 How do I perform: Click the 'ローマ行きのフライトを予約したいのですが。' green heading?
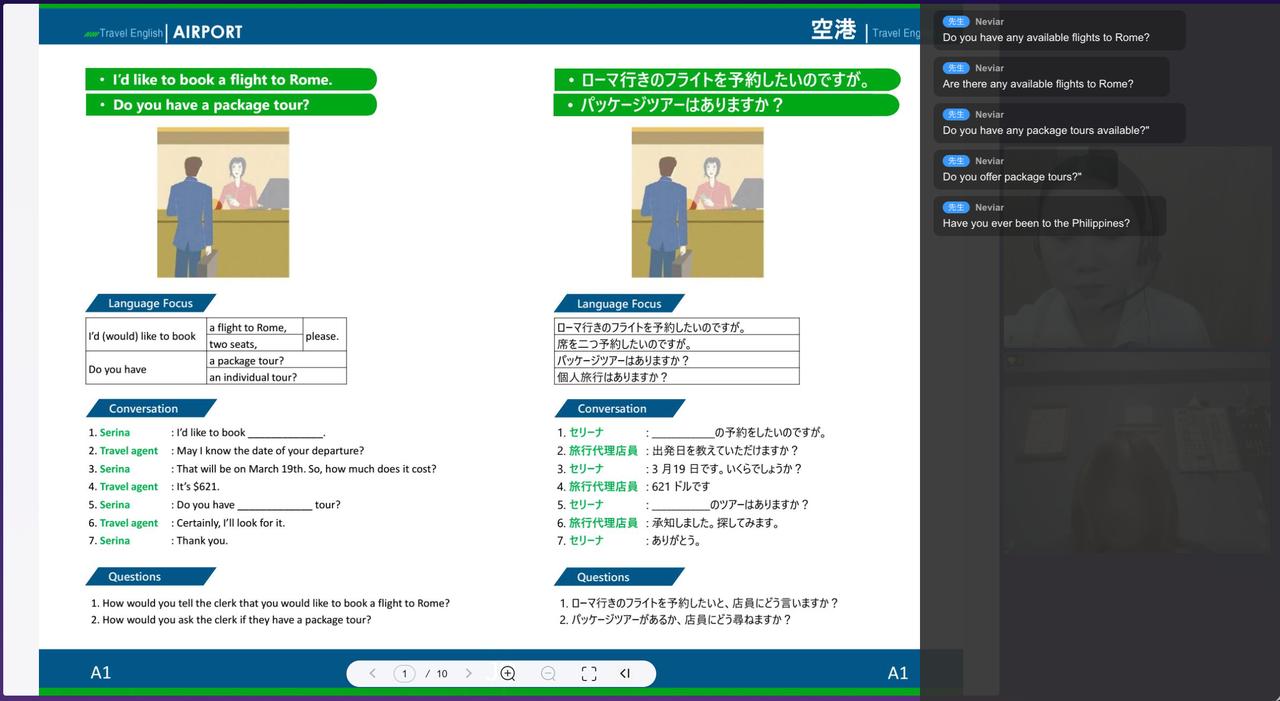(x=727, y=79)
